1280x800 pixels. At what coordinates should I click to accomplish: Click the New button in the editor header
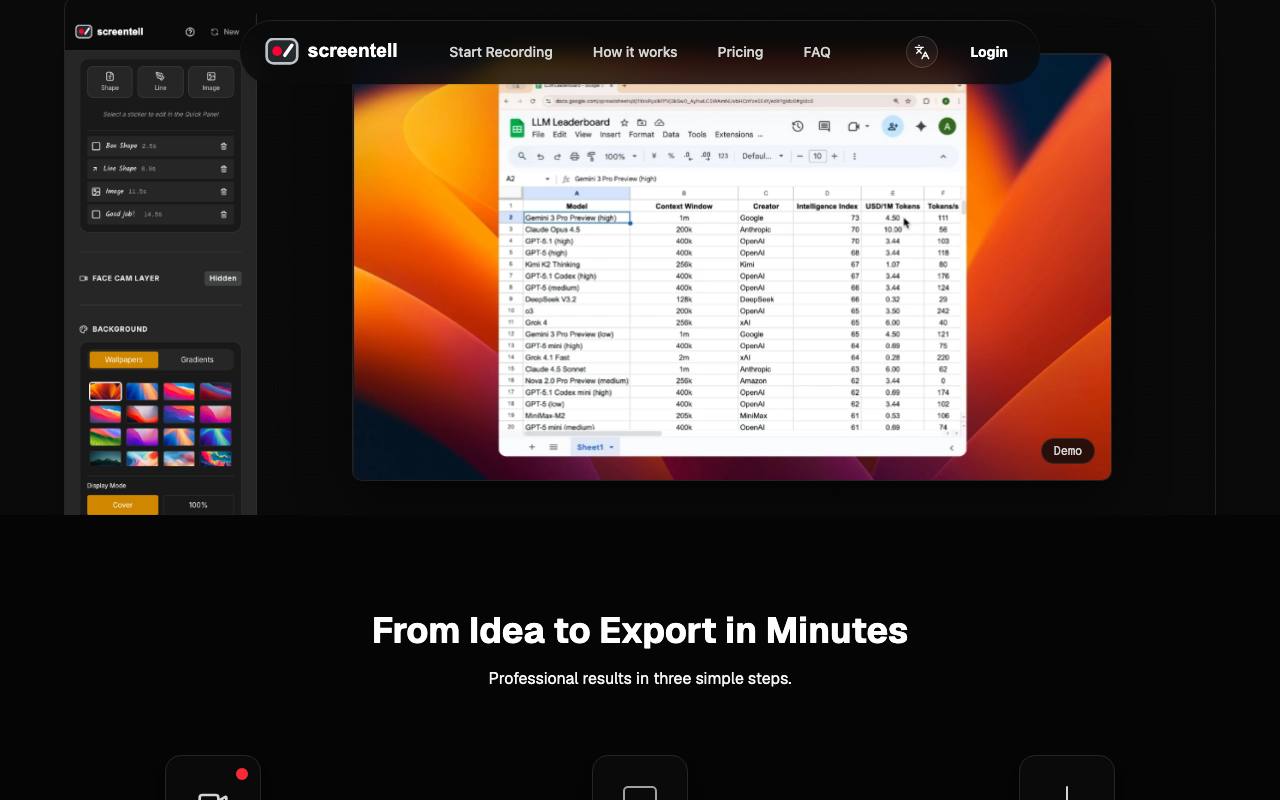[225, 32]
